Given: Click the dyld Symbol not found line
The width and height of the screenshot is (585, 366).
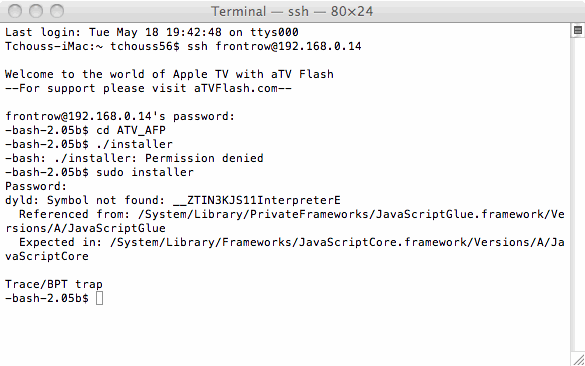Looking at the screenshot, I should click(173, 200).
